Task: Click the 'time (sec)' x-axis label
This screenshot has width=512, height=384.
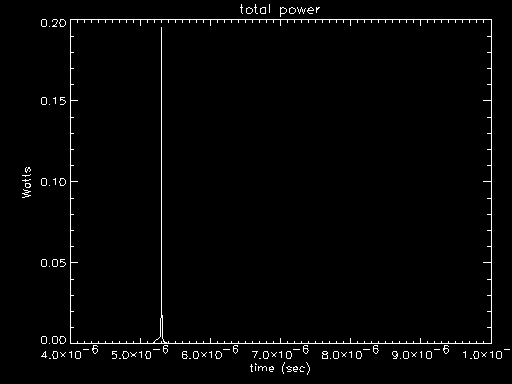Action: [x=280, y=368]
